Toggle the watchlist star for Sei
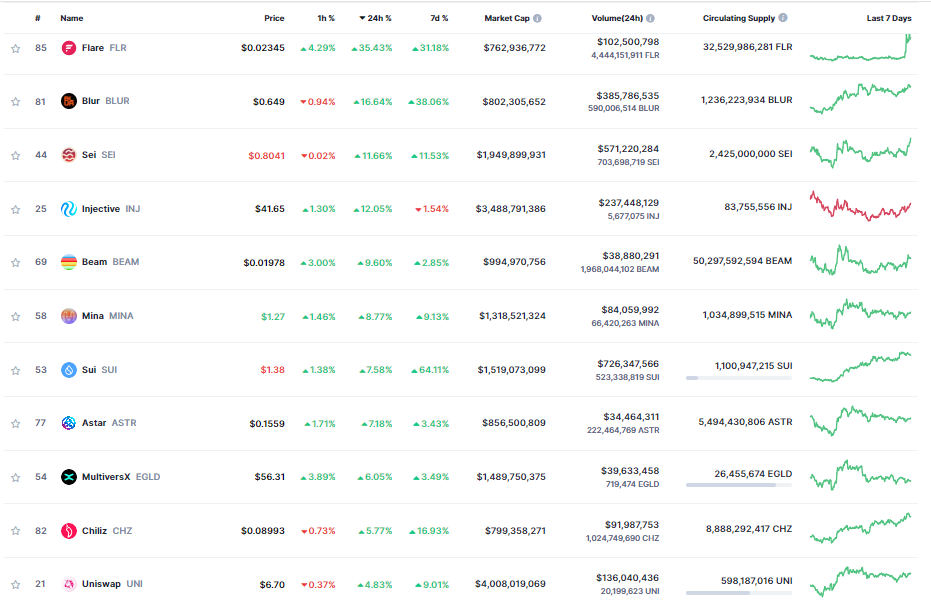 coord(15,156)
